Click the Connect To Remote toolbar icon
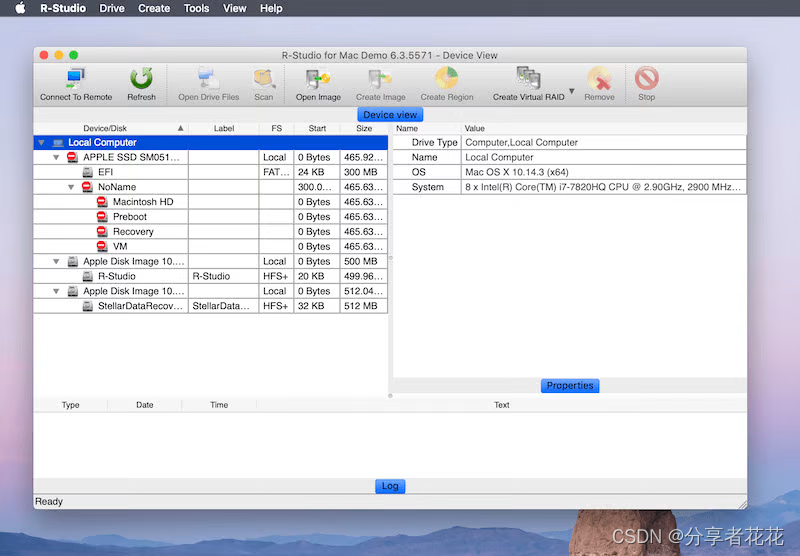800x556 pixels. coord(75,80)
